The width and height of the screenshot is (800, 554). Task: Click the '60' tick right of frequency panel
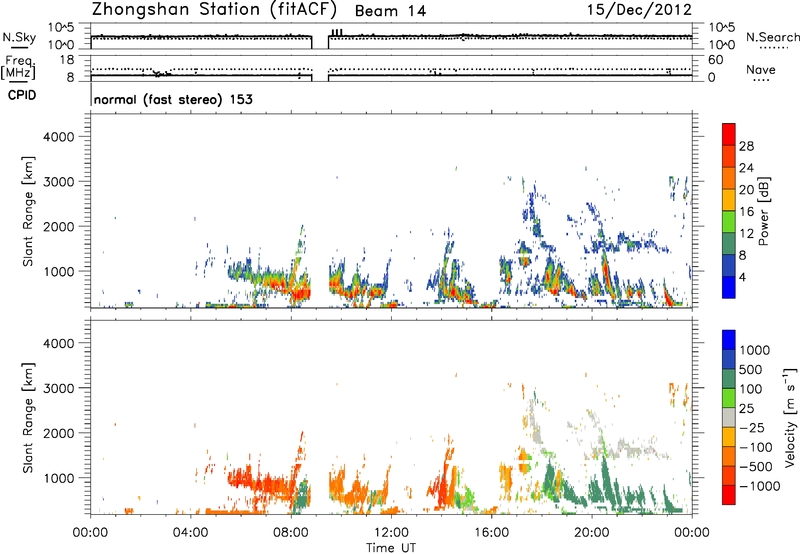715,60
